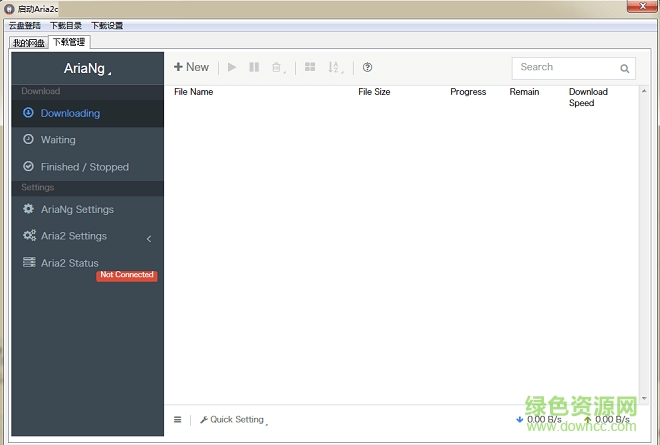Screen dimensions: 660x445
Task: Click the Aria2 Settings gears icon
Action: pyautogui.click(x=29, y=235)
